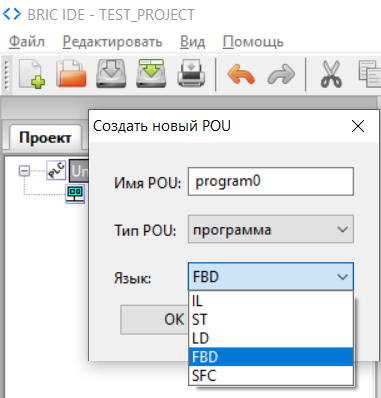Open the Редактировать menu
Image resolution: width=381 pixels, height=398 pixels.
[x=112, y=42]
